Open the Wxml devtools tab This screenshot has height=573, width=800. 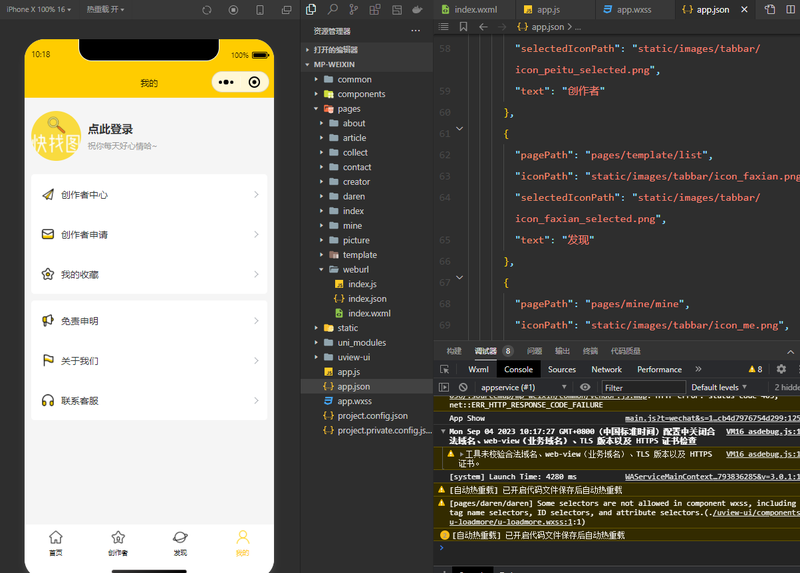[478, 369]
